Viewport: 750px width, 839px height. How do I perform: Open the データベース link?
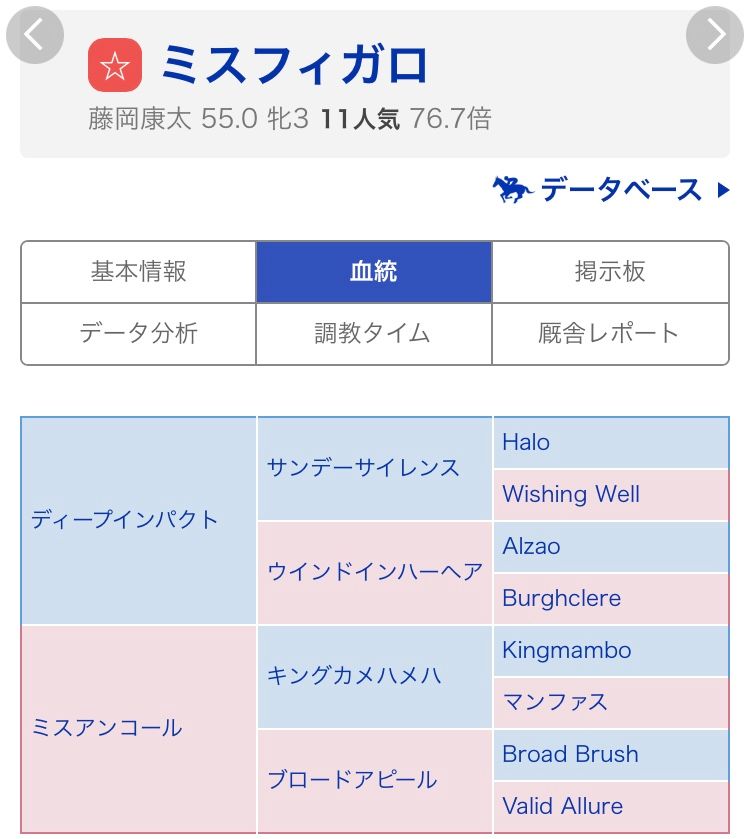(x=621, y=189)
